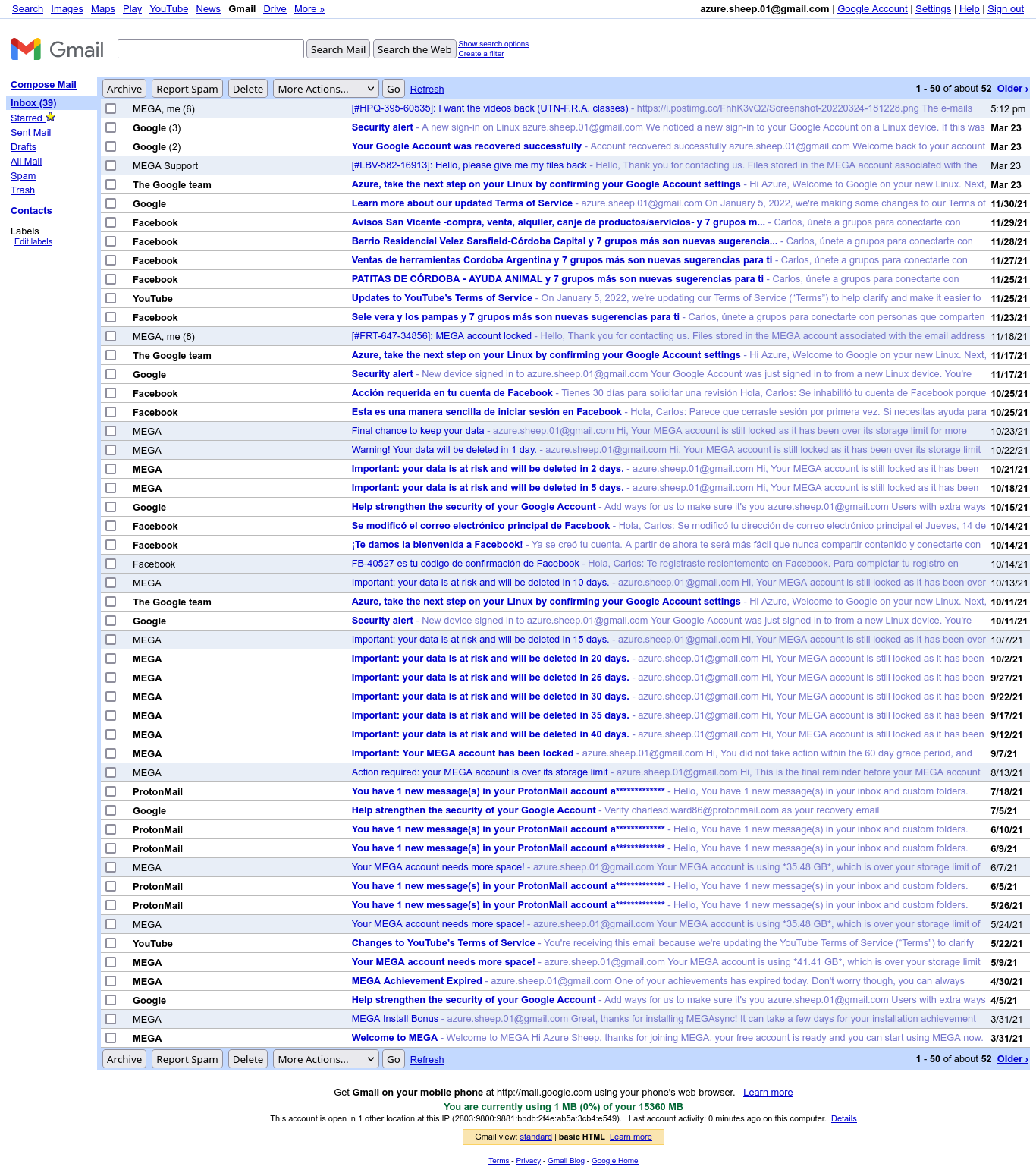Click Sign out
Image resolution: width=1036 pixels, height=1173 pixels.
point(1006,9)
